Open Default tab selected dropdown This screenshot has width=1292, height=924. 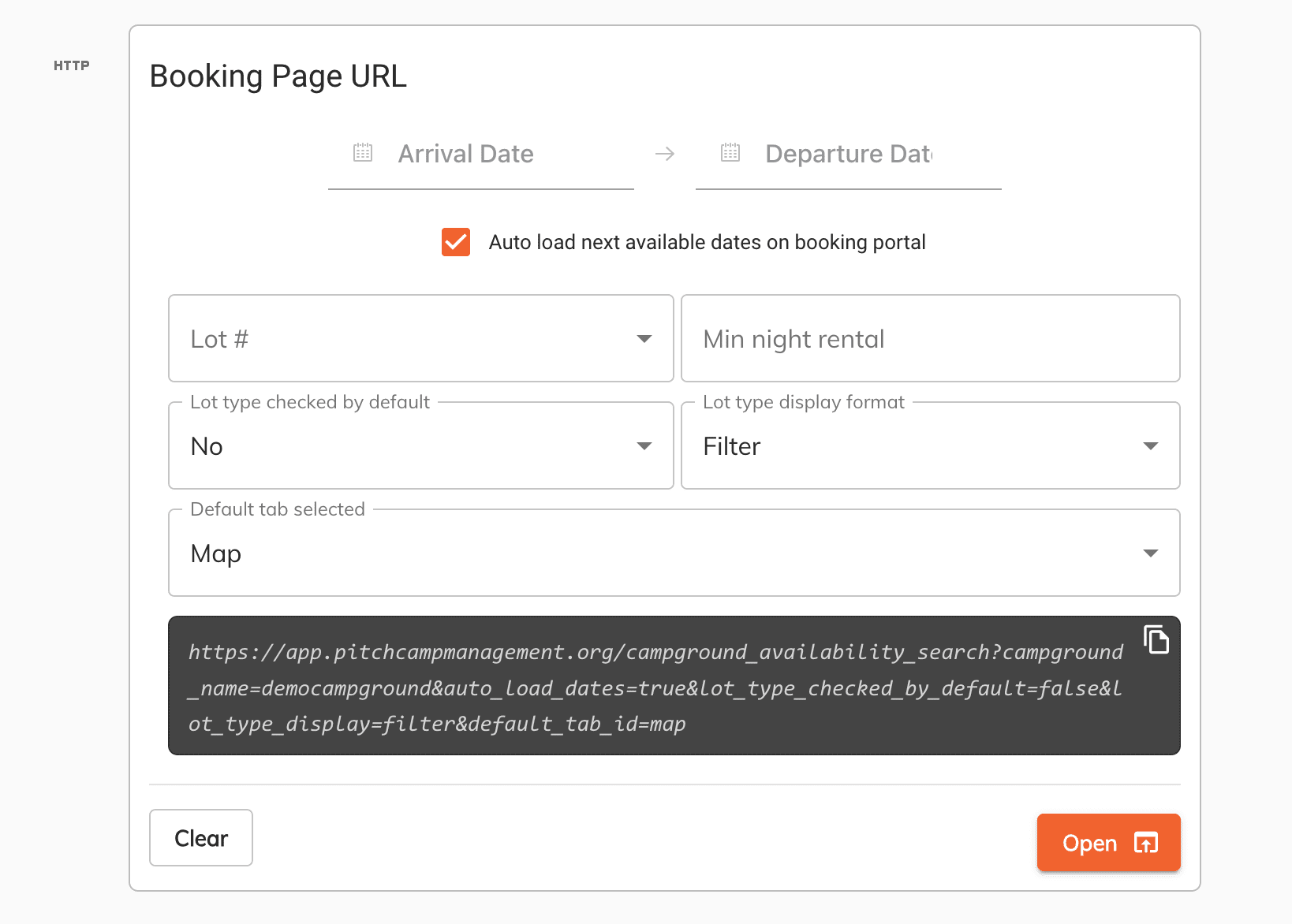(x=674, y=553)
